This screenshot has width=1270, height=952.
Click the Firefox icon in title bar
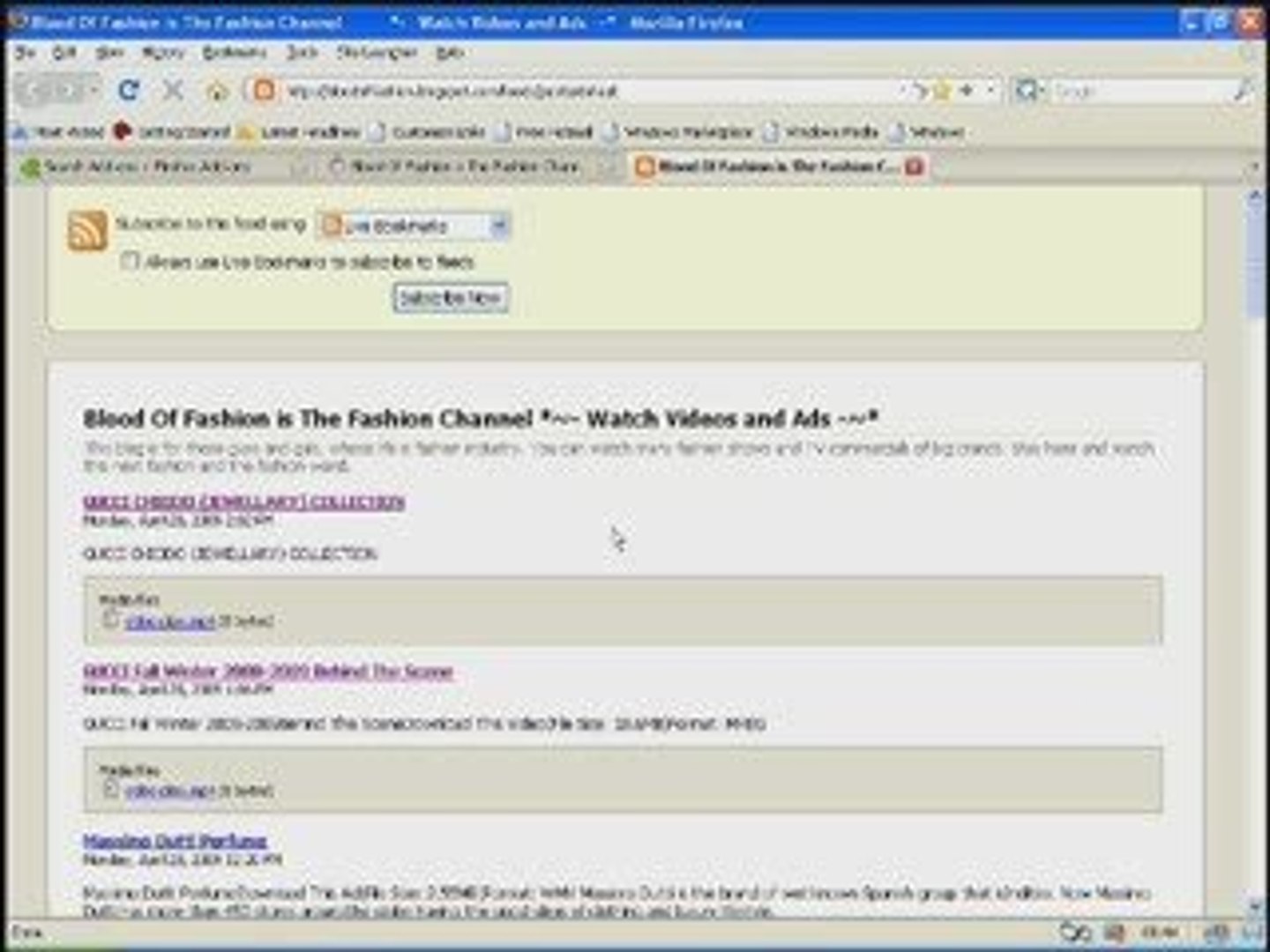tap(18, 22)
